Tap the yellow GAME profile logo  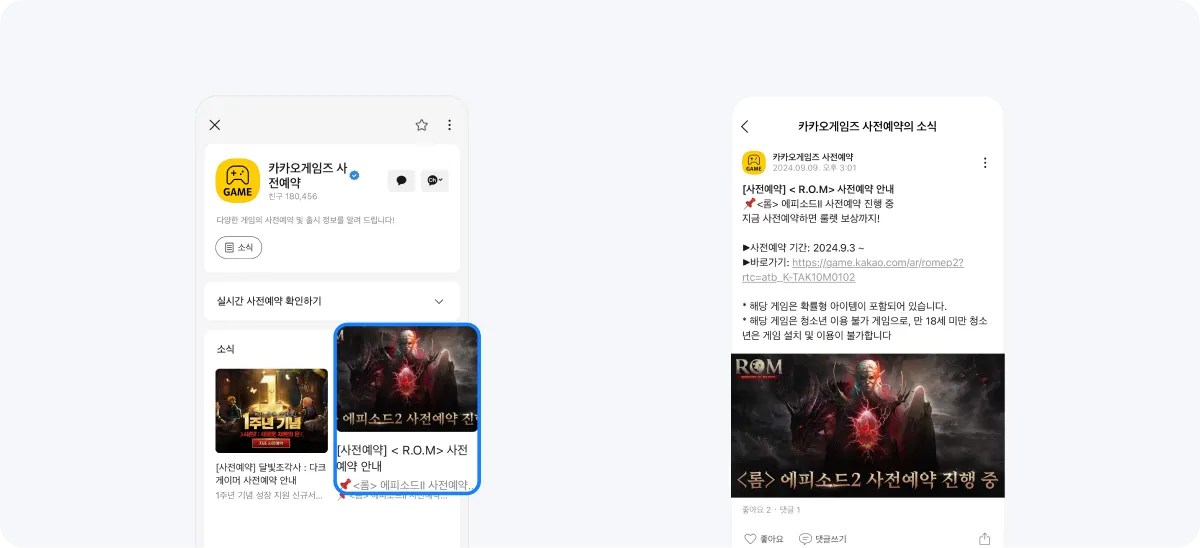(238, 181)
